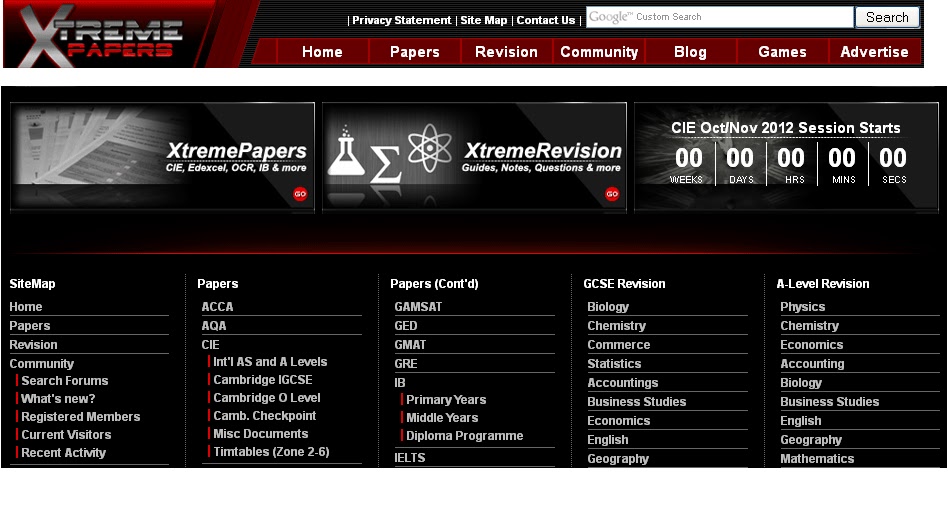Open the Community navigation tab
This screenshot has width=948, height=505.
pos(599,52)
